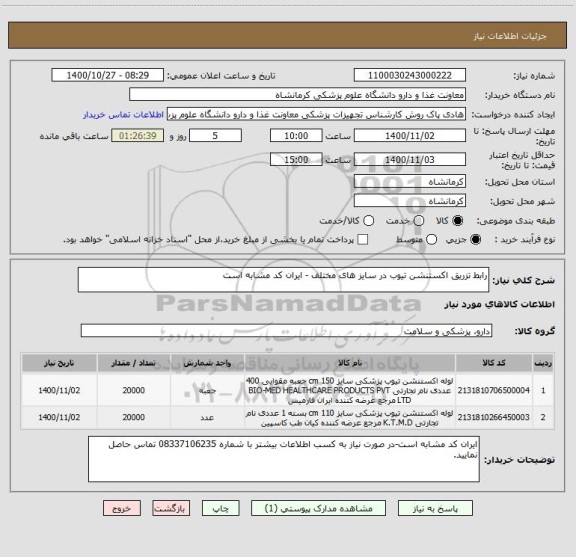Click the اطلاعات کالاهای مورد نیاز section heading

coord(500,305)
